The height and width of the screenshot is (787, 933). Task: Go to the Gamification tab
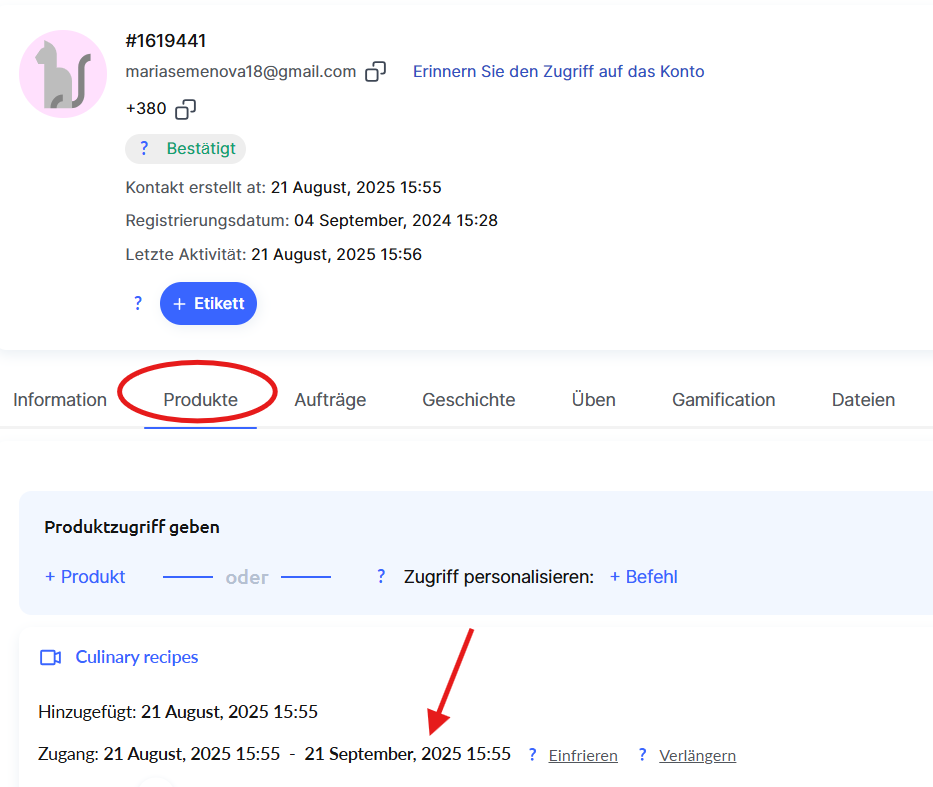(x=724, y=400)
